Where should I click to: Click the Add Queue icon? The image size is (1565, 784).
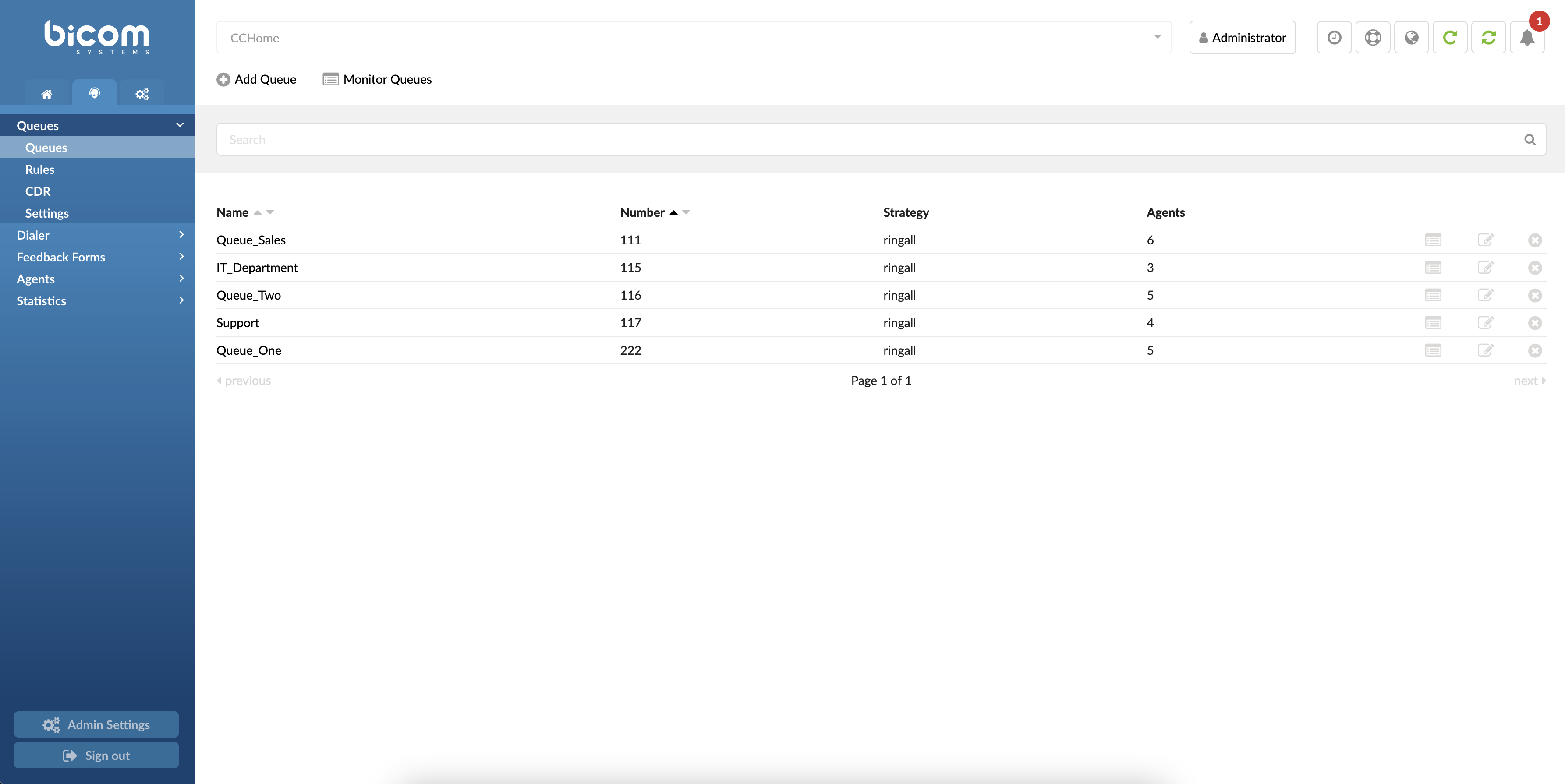[223, 79]
